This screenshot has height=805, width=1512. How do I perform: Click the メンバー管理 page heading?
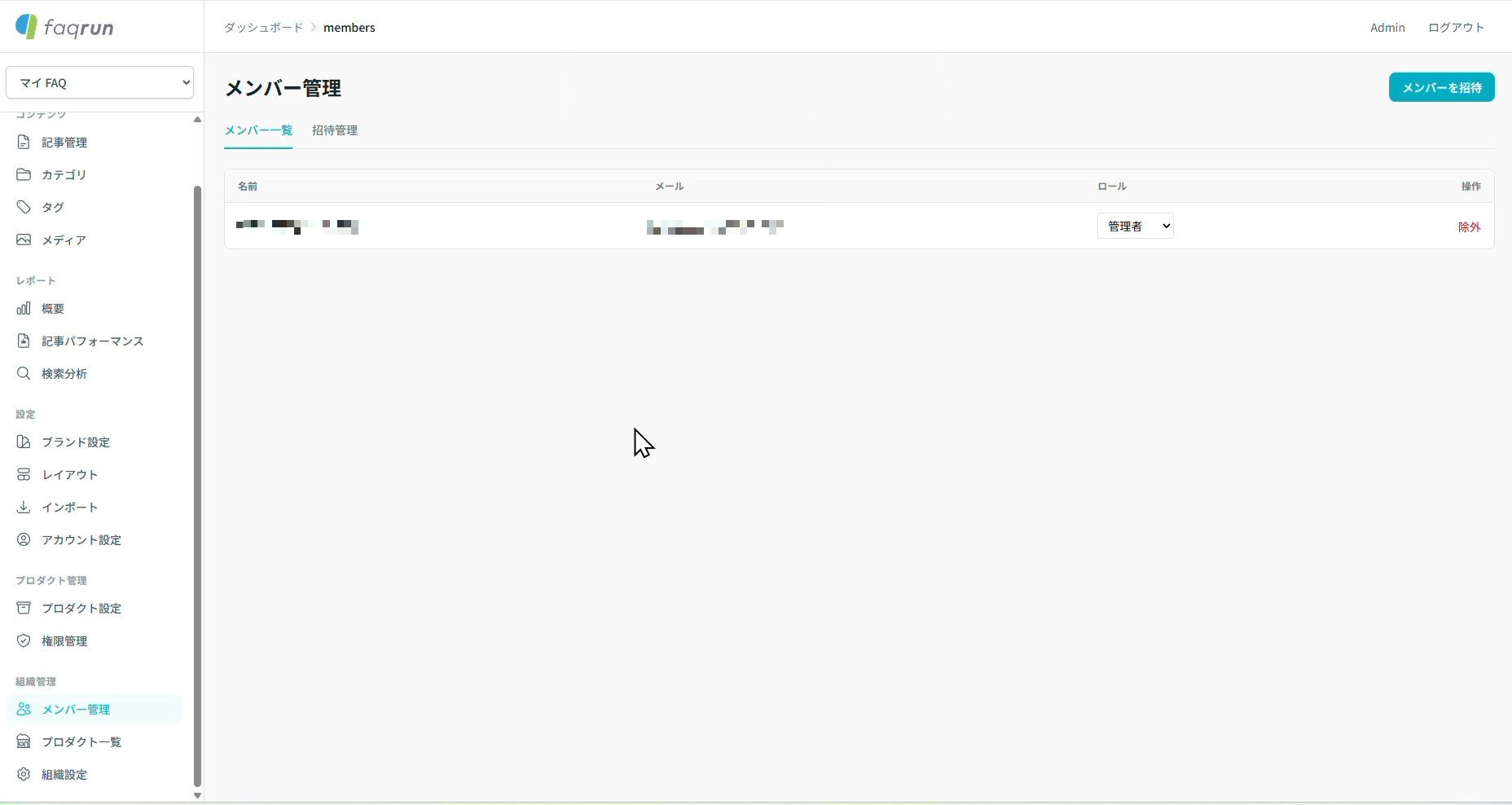tap(283, 88)
